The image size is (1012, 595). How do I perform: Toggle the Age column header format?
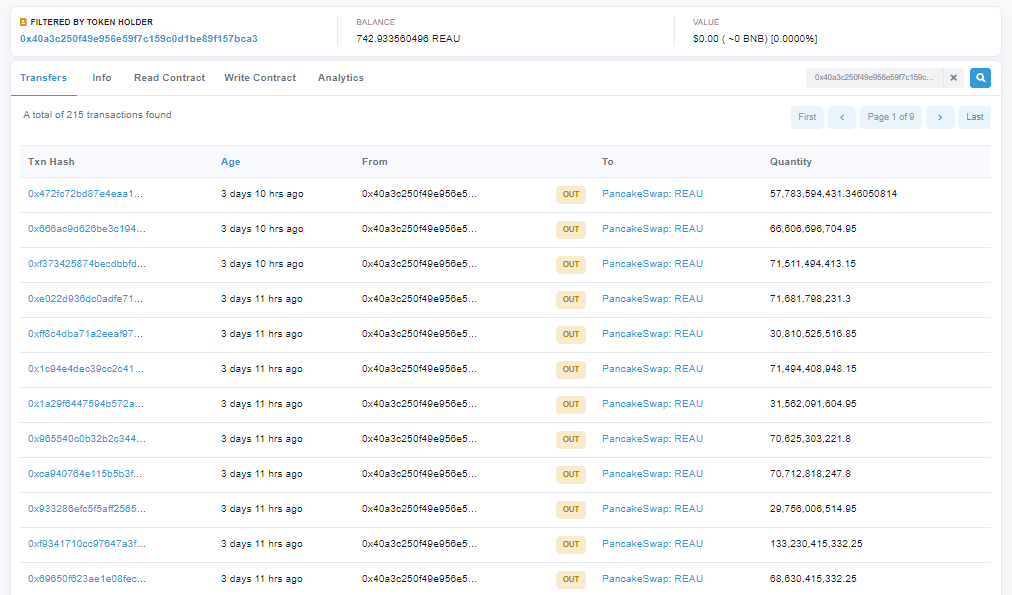point(230,162)
